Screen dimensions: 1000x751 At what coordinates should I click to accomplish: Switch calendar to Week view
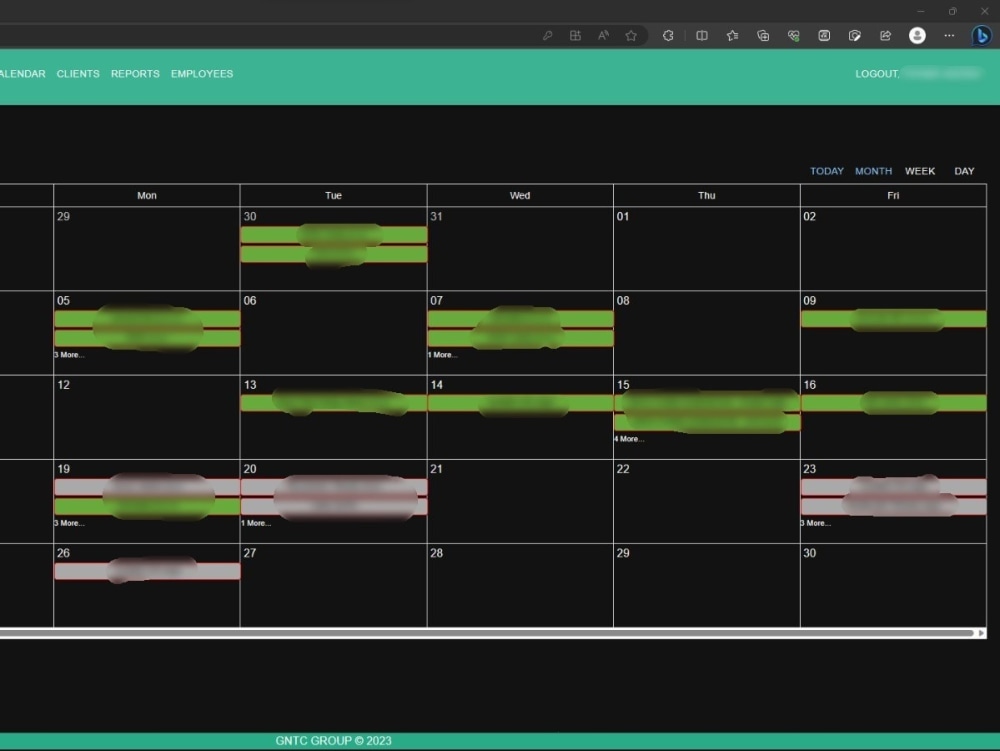(x=920, y=171)
